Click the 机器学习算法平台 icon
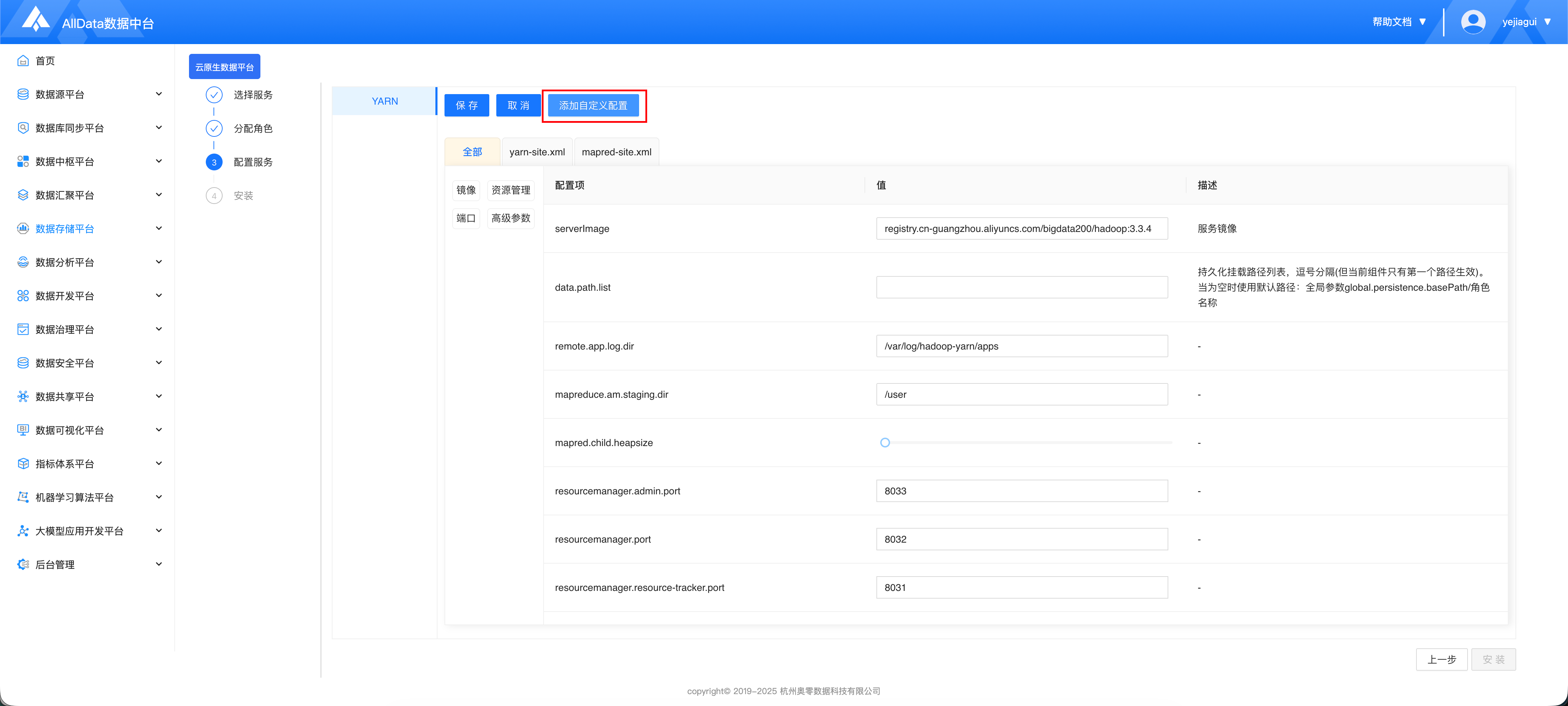Screen dimensions: 1568x706 [23, 497]
